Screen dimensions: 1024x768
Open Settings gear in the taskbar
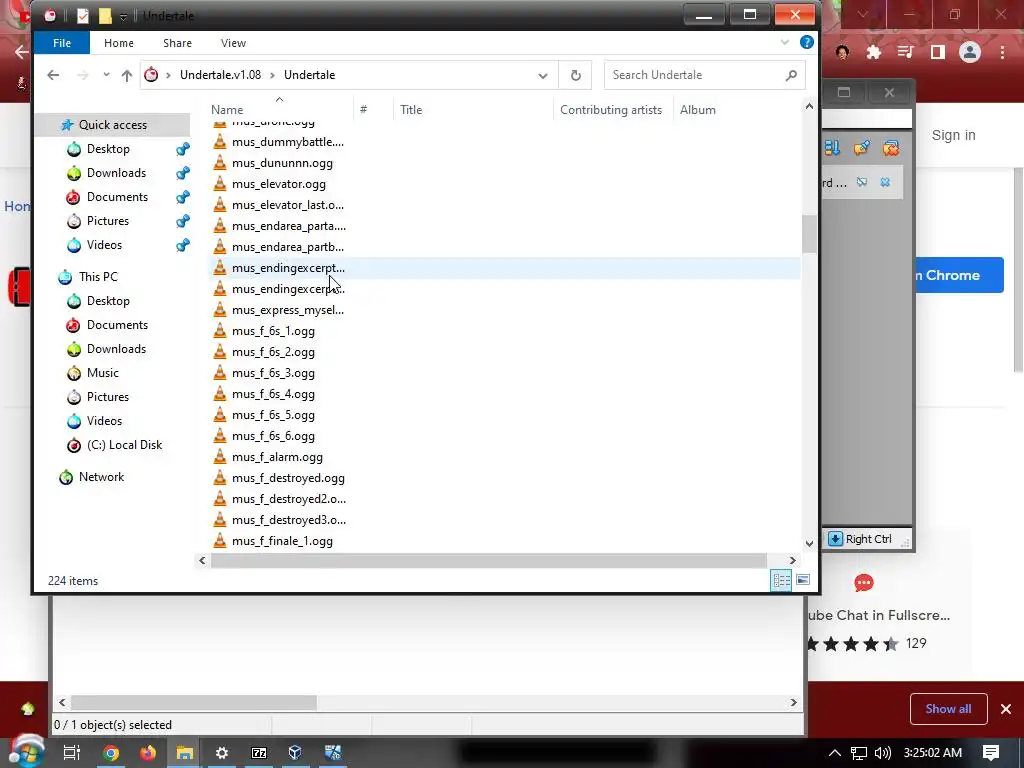pos(222,753)
